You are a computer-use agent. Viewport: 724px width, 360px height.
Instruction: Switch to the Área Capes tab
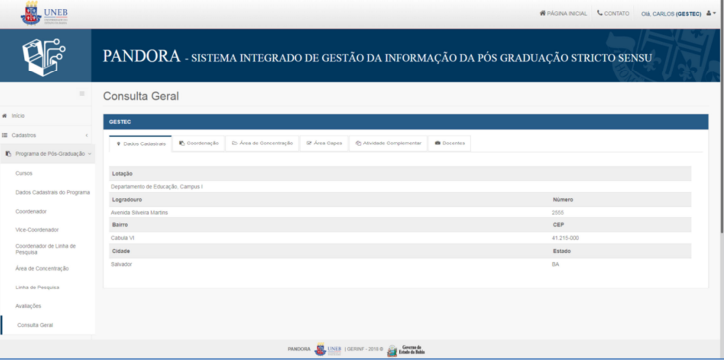pyautogui.click(x=324, y=143)
